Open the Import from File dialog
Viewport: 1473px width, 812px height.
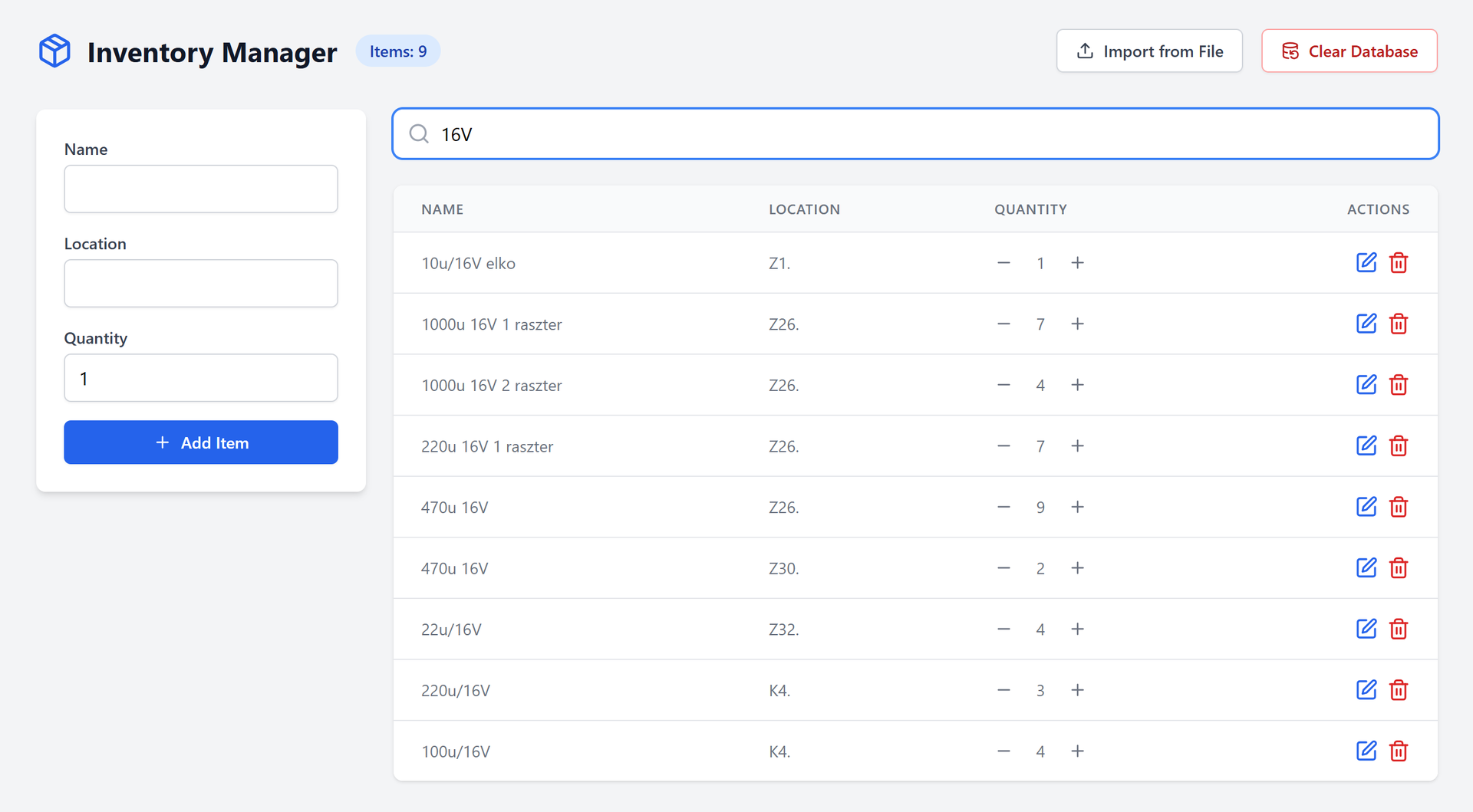(1149, 51)
